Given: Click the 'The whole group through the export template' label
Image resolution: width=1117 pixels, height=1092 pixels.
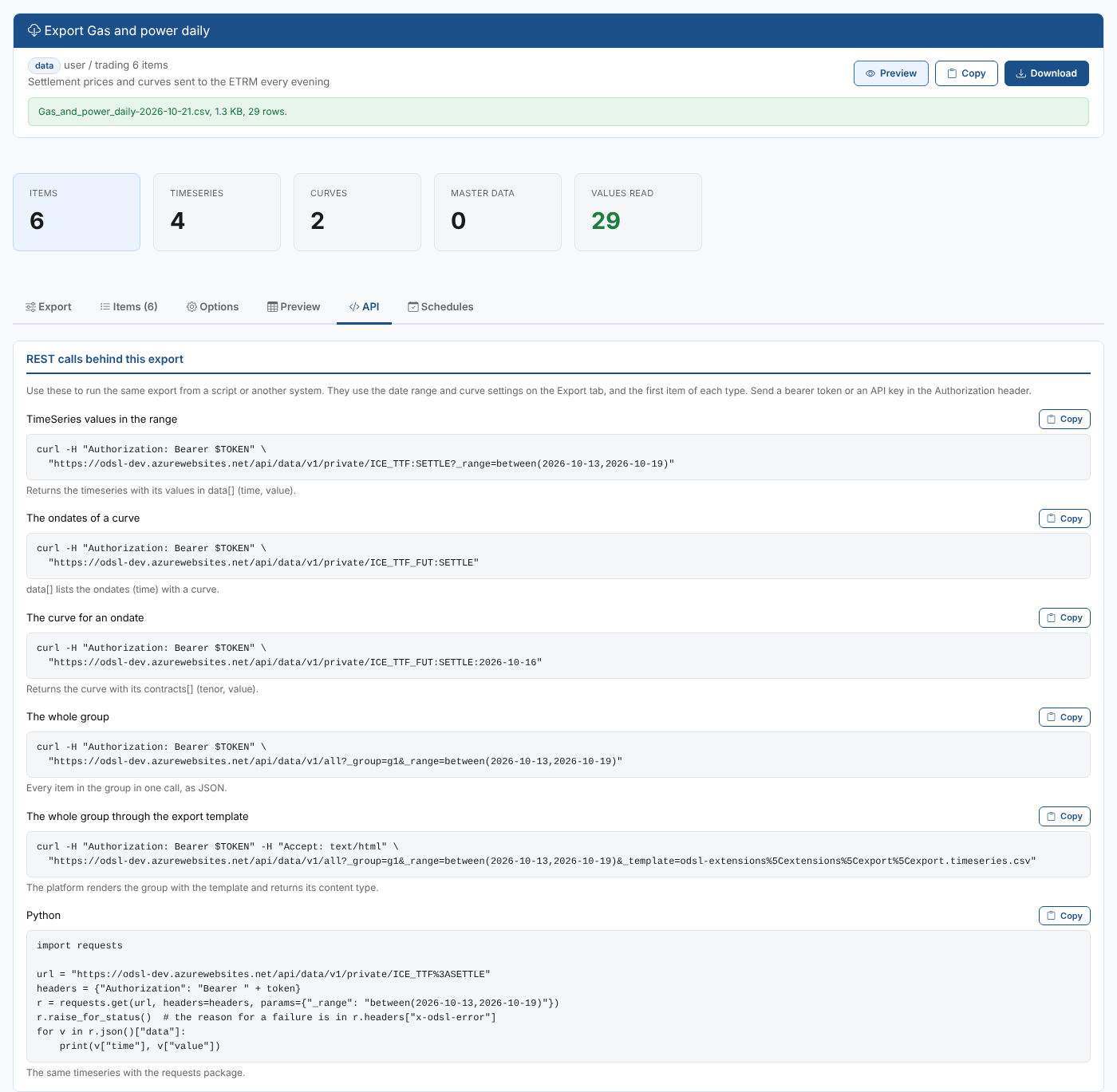Looking at the screenshot, I should point(137,816).
